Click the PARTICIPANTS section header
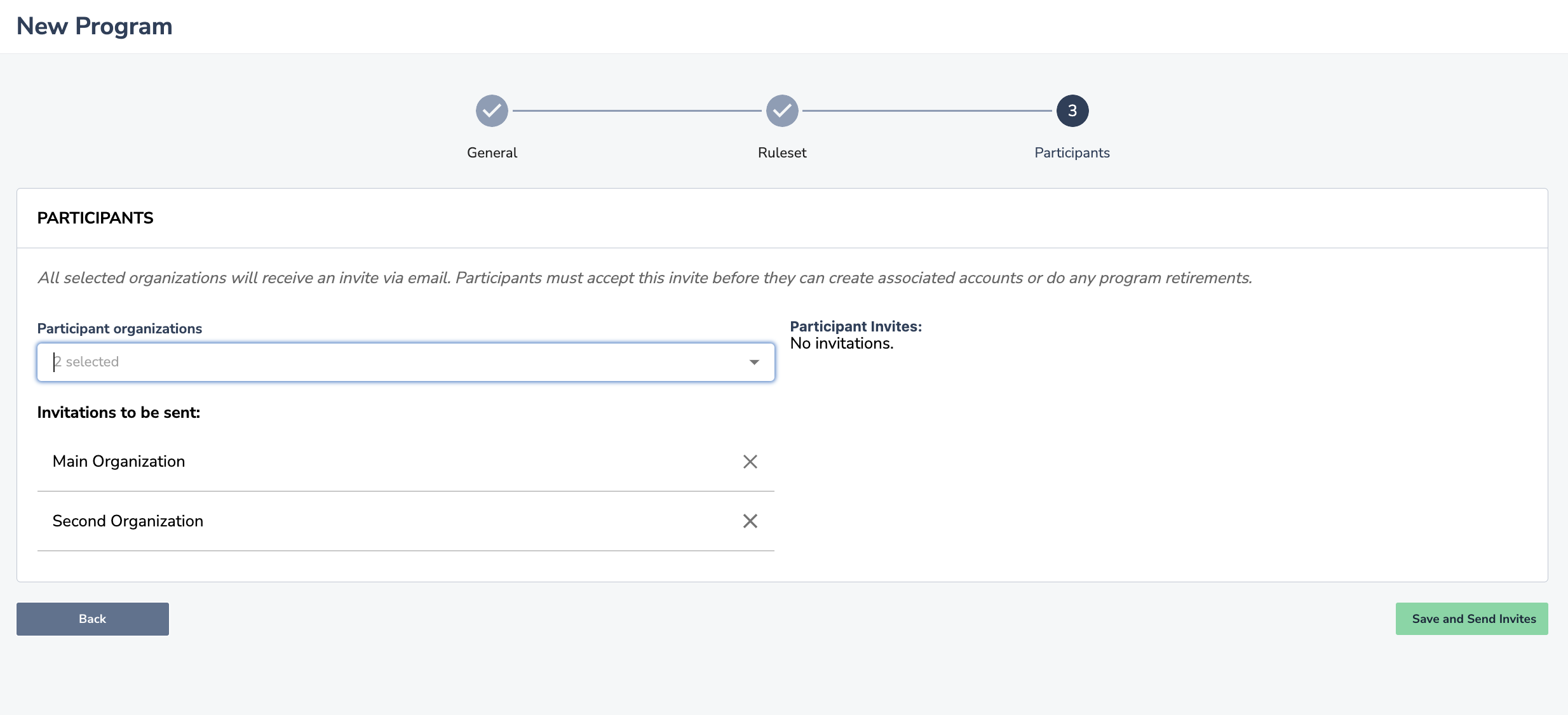 click(95, 218)
